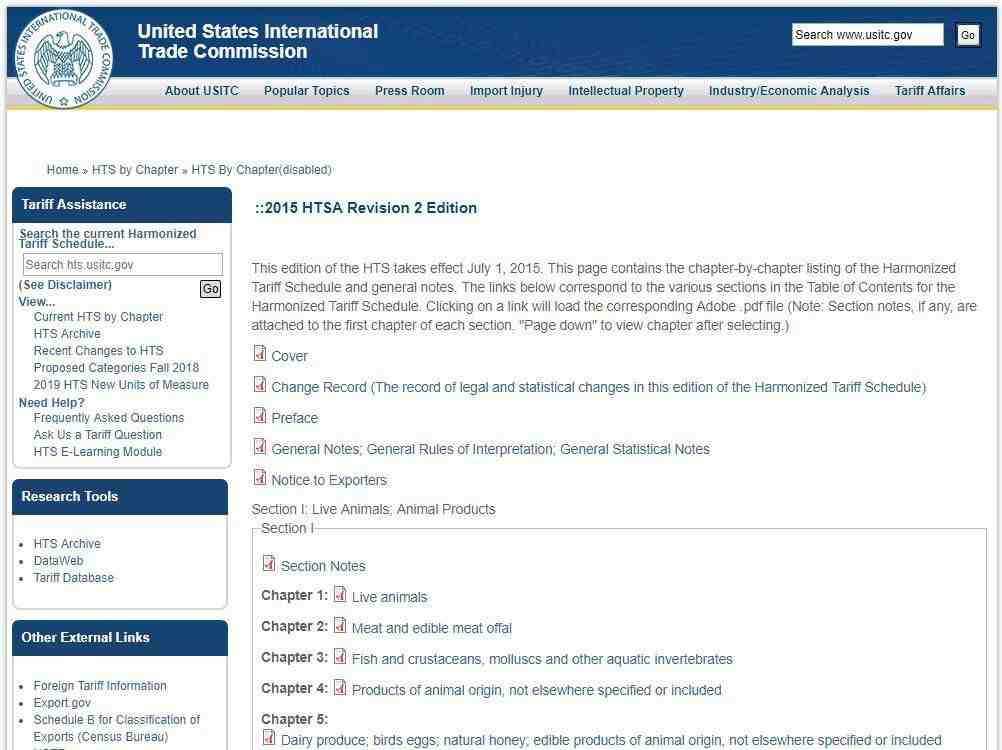
Task: Open Foreign Tariff Information link
Action: coord(100,685)
